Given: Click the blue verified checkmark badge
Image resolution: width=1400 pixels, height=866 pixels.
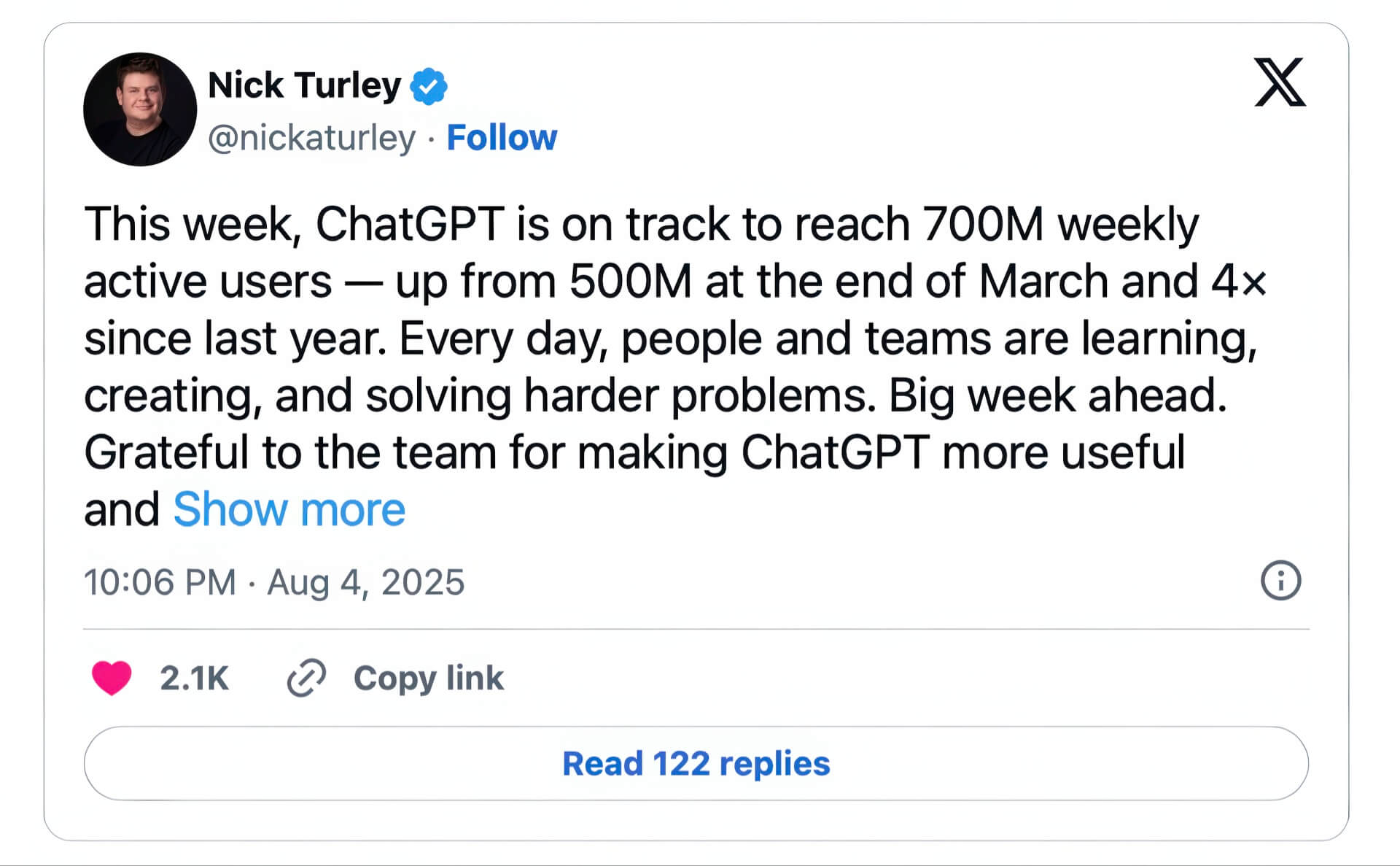Looking at the screenshot, I should (429, 87).
